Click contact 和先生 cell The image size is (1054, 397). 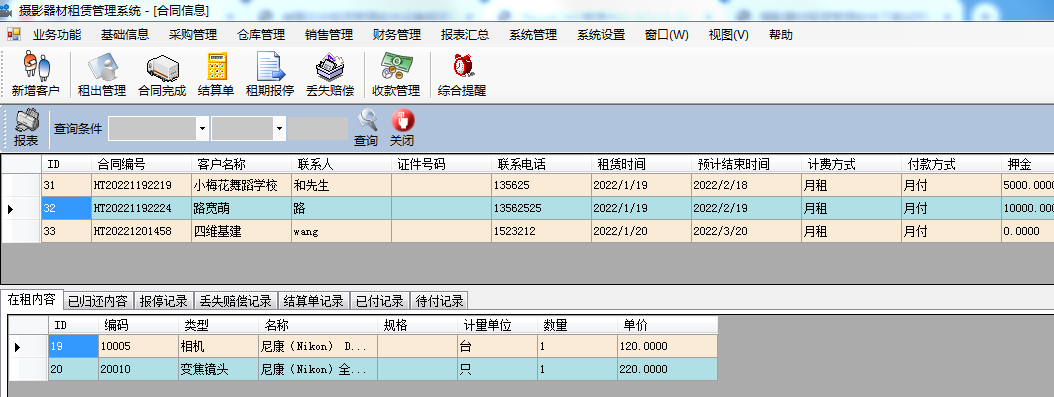341,185
